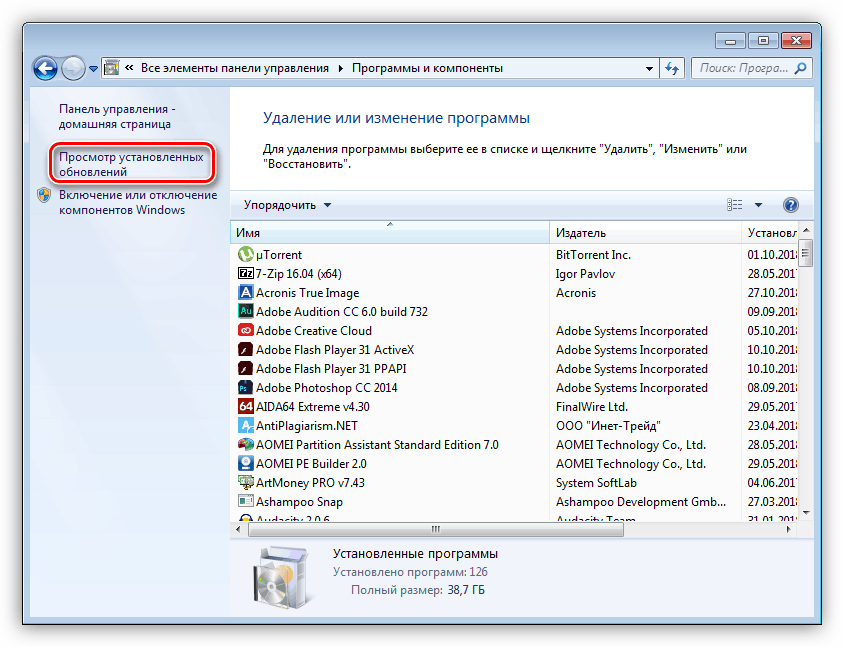This screenshot has width=844, height=647.
Task: Click the Forward navigation arrow
Action: 73,68
